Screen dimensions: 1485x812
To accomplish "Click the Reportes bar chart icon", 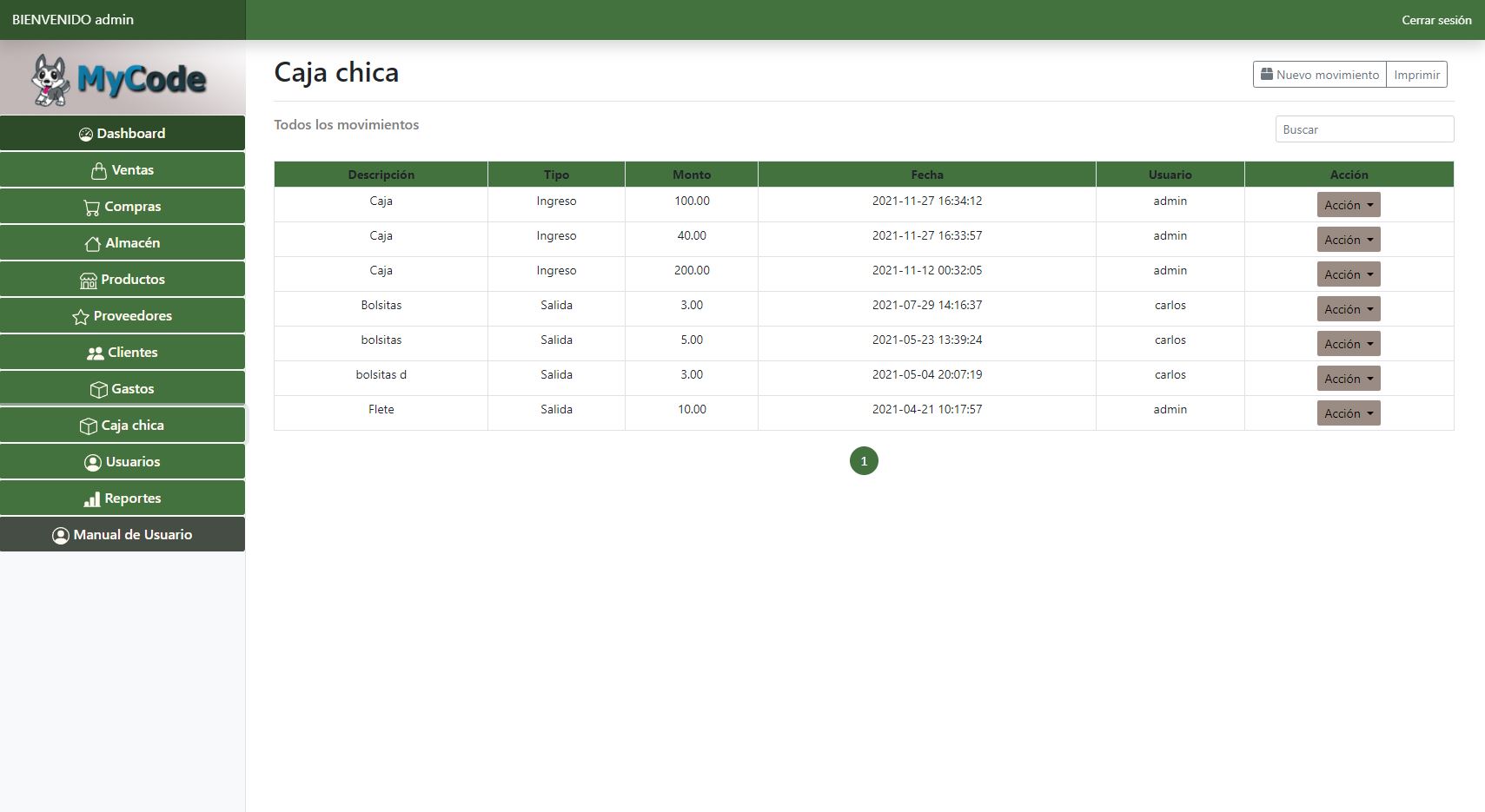I will 91,499.
